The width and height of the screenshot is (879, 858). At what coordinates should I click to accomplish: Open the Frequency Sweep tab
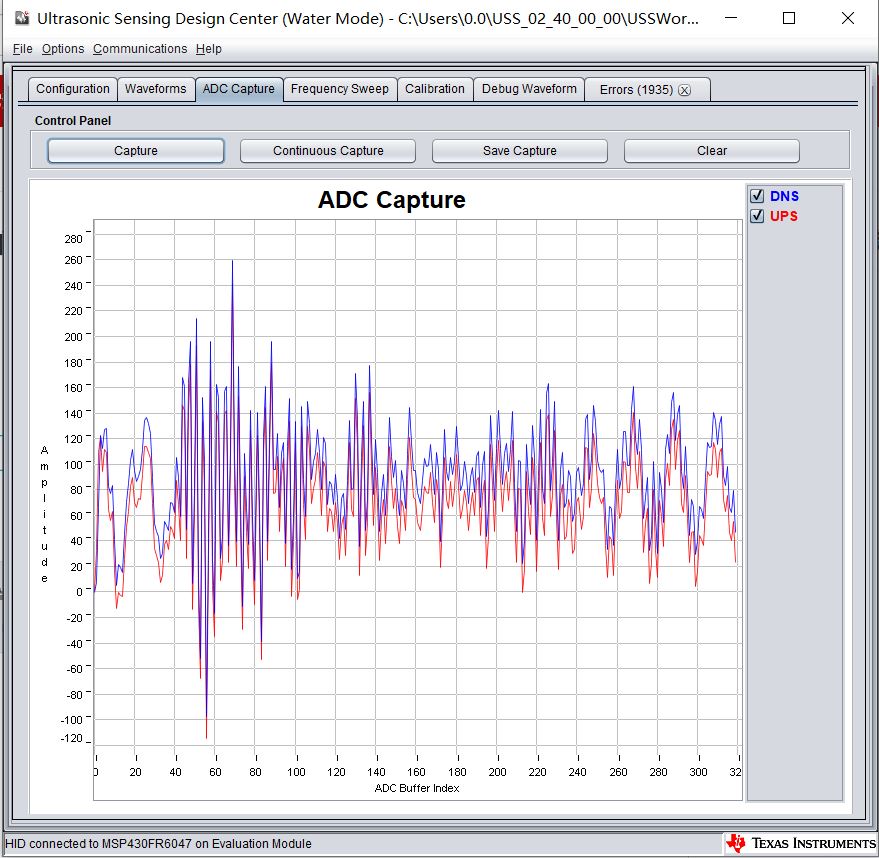click(340, 89)
